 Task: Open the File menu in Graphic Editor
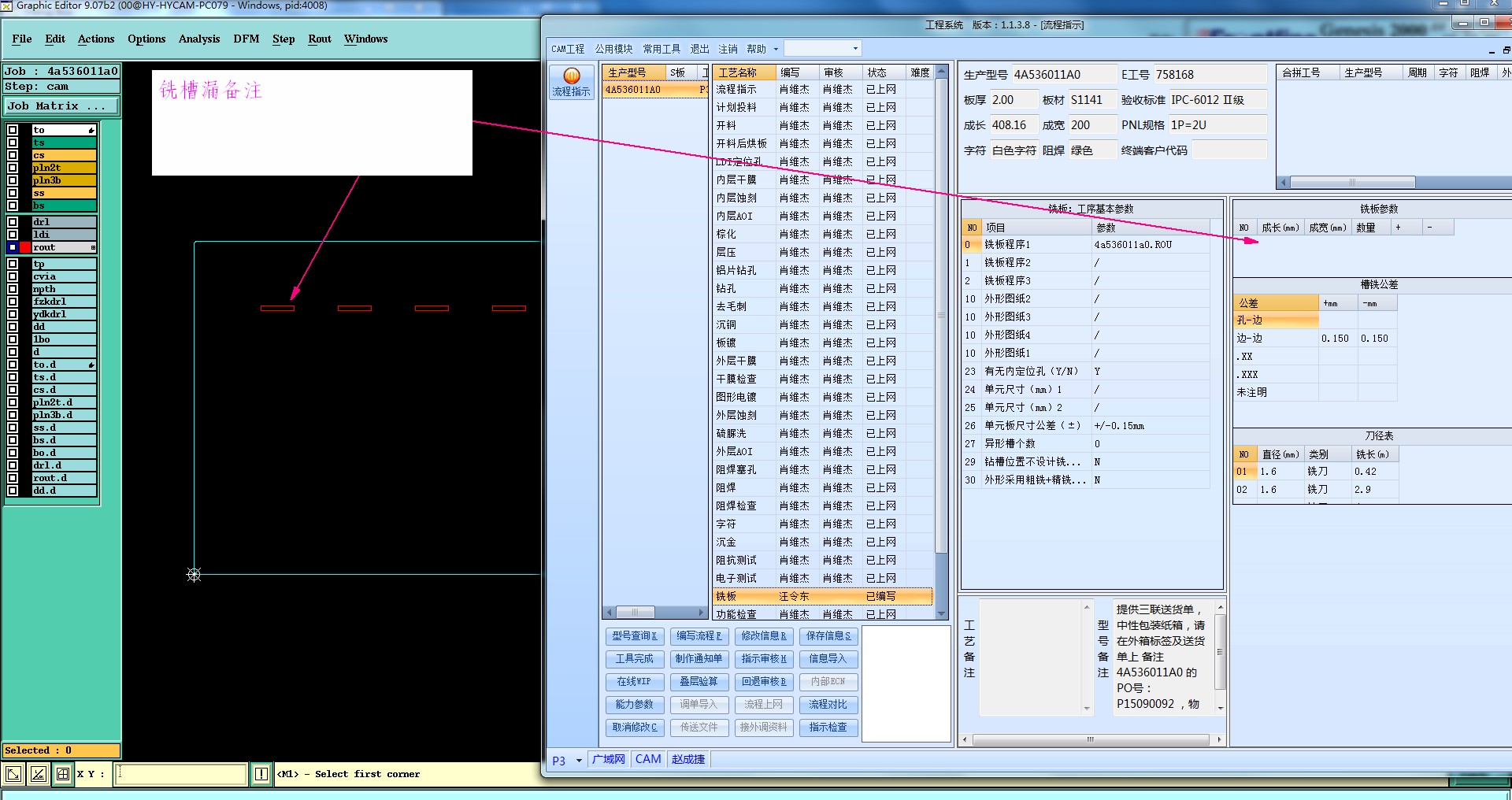click(x=22, y=39)
